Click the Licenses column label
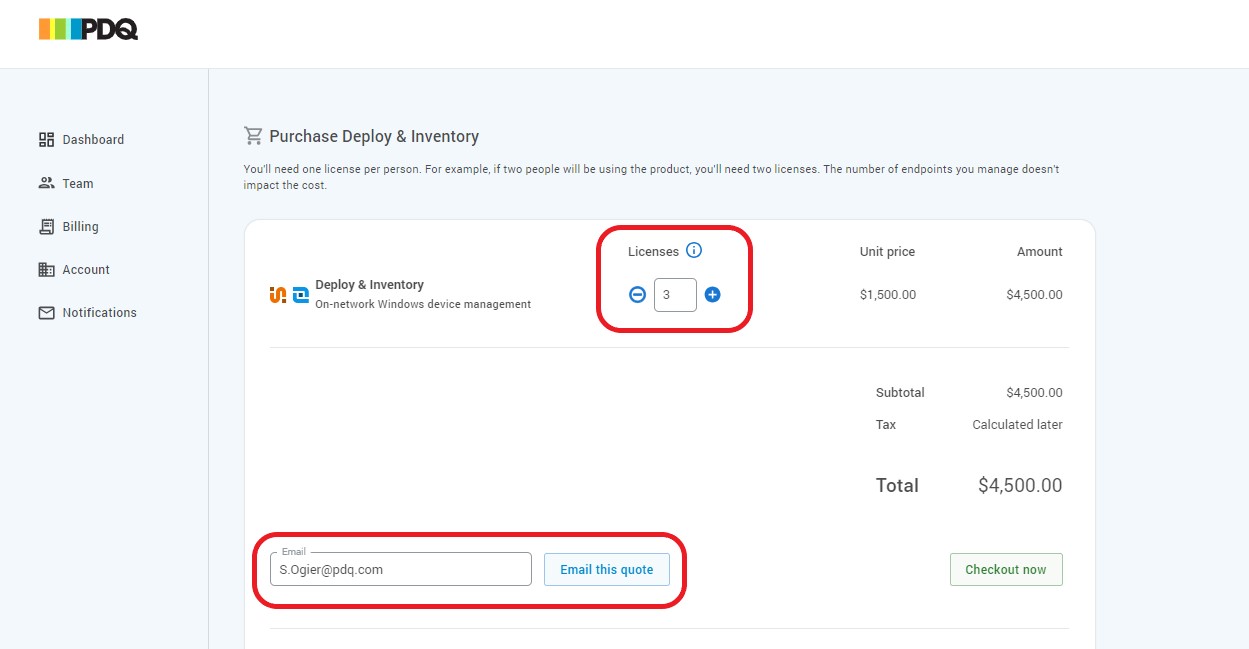The width and height of the screenshot is (1249, 649). (653, 252)
